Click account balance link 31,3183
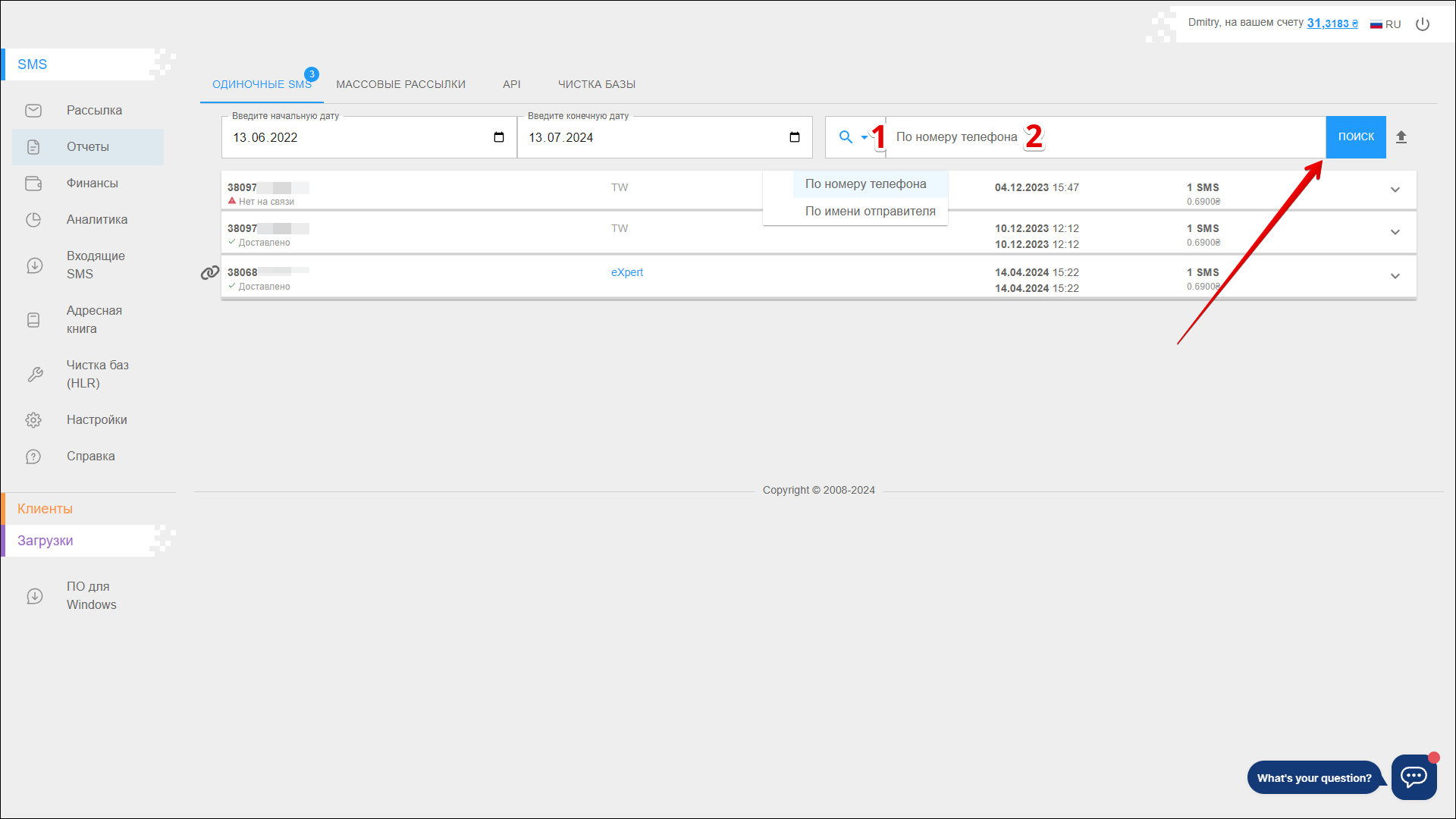The height and width of the screenshot is (819, 1456). [1332, 24]
